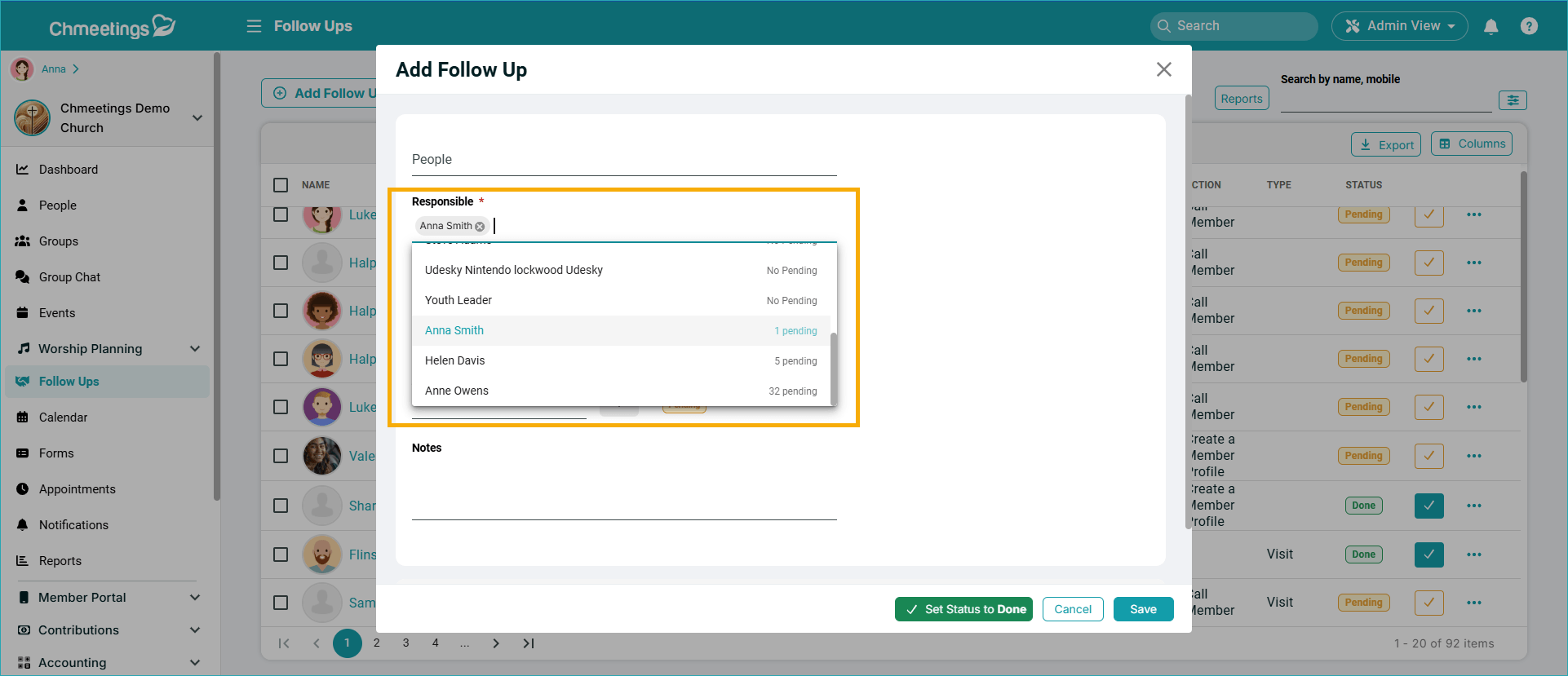
Task: Check the row checkbox for Shar
Action: (281, 506)
